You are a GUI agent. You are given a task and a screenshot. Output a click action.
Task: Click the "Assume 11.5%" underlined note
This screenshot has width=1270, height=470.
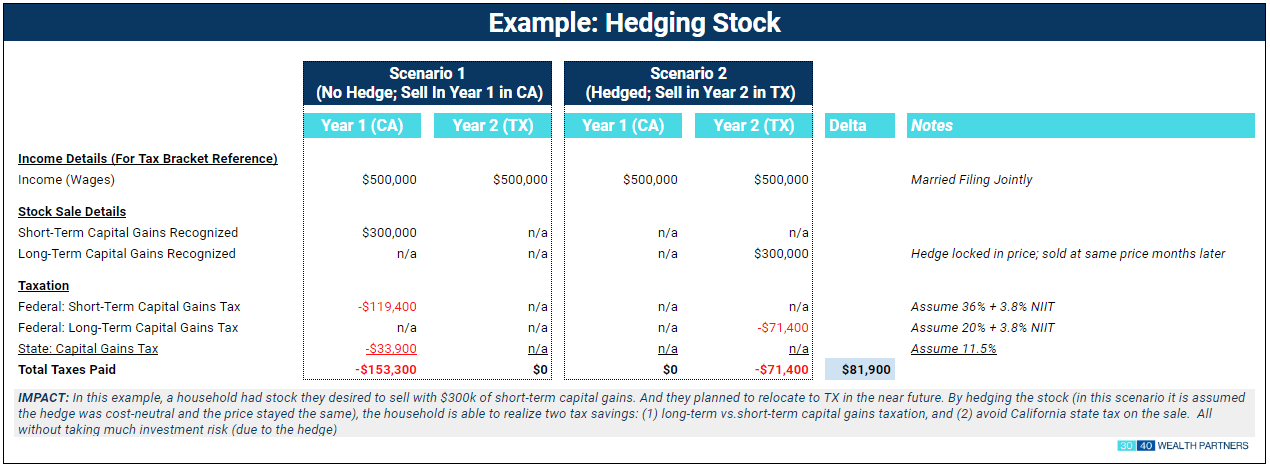point(953,349)
